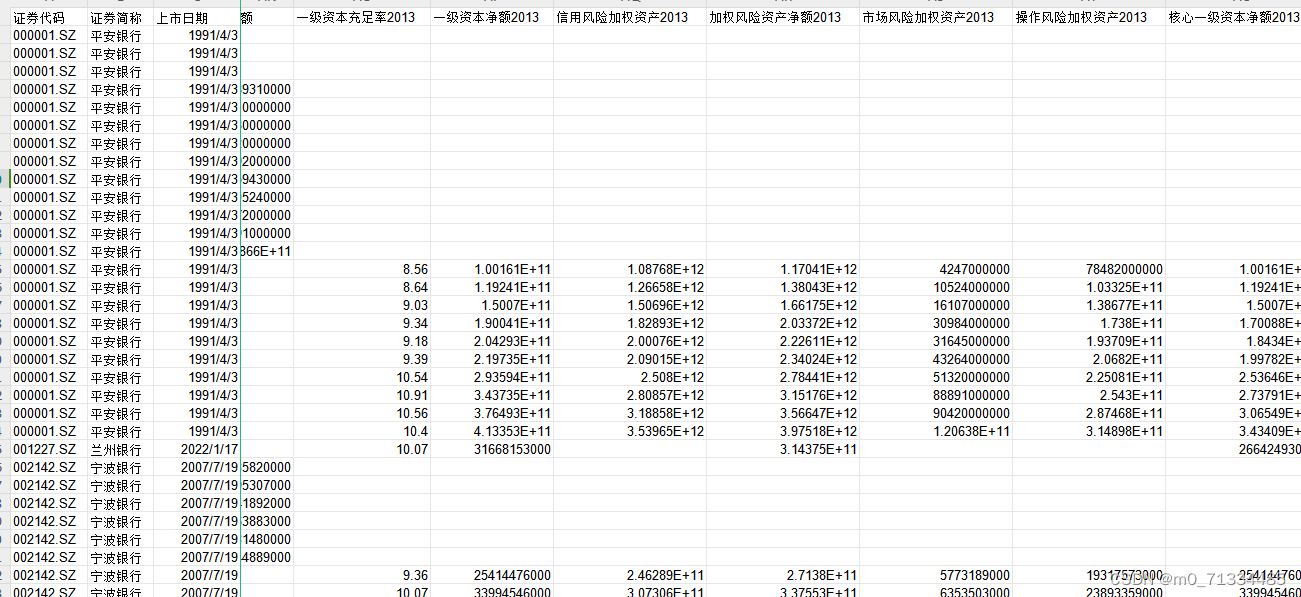Screen dimensions: 1301x597
Task: Click the 兰州银行 tier-one capital 31668153000
Action: tap(492, 449)
